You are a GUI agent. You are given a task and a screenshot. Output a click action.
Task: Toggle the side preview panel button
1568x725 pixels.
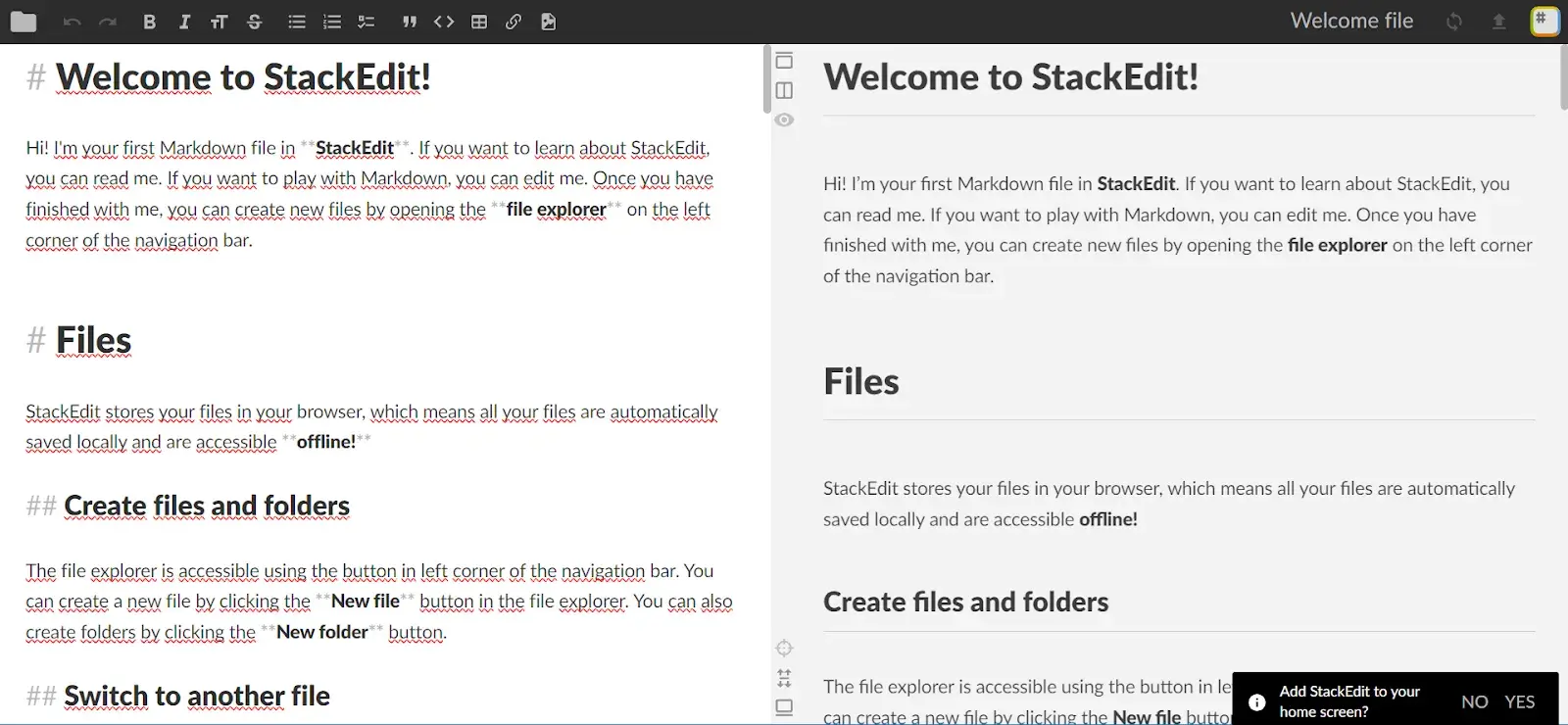784,90
